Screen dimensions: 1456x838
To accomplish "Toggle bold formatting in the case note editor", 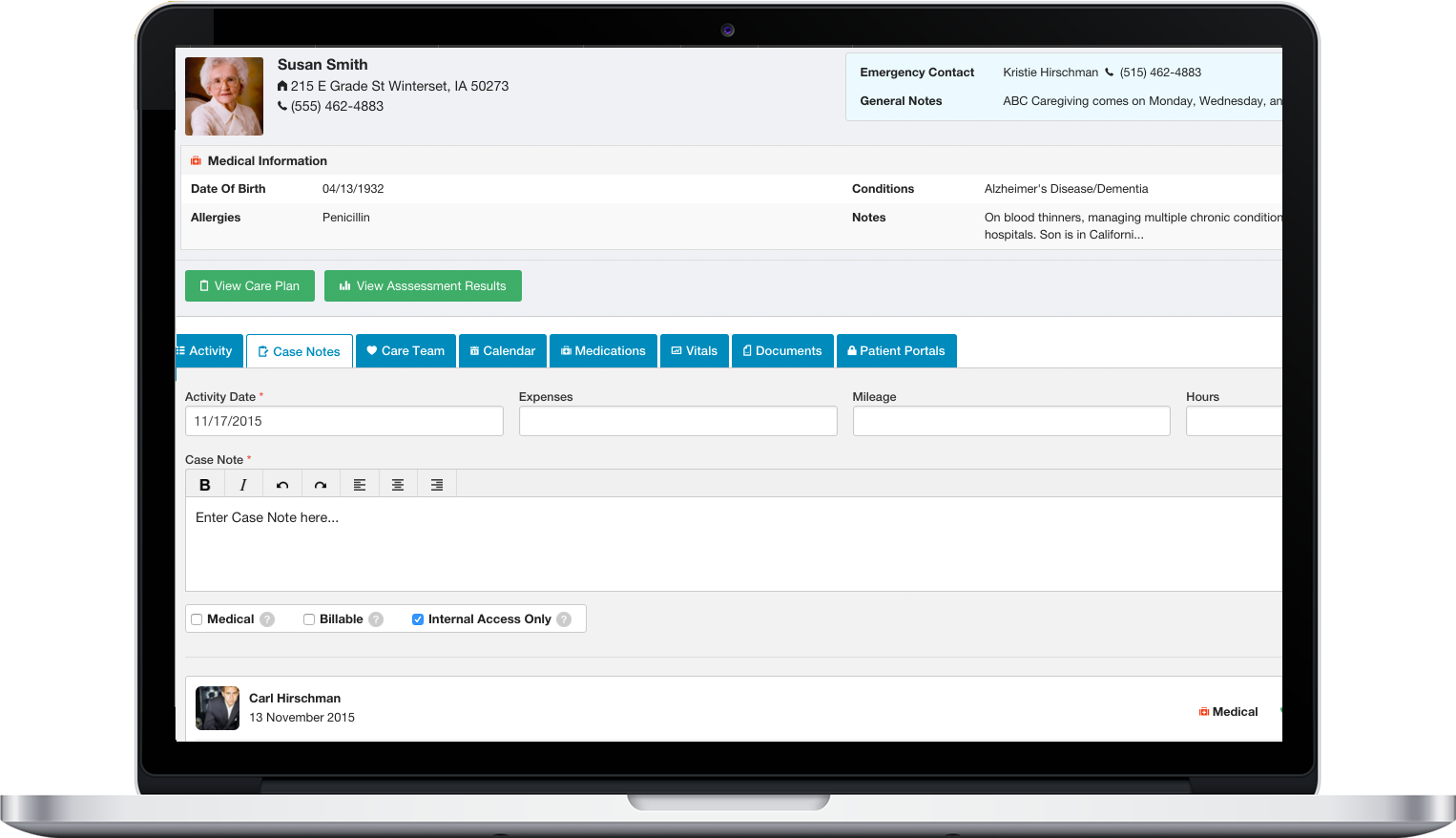I will (204, 485).
